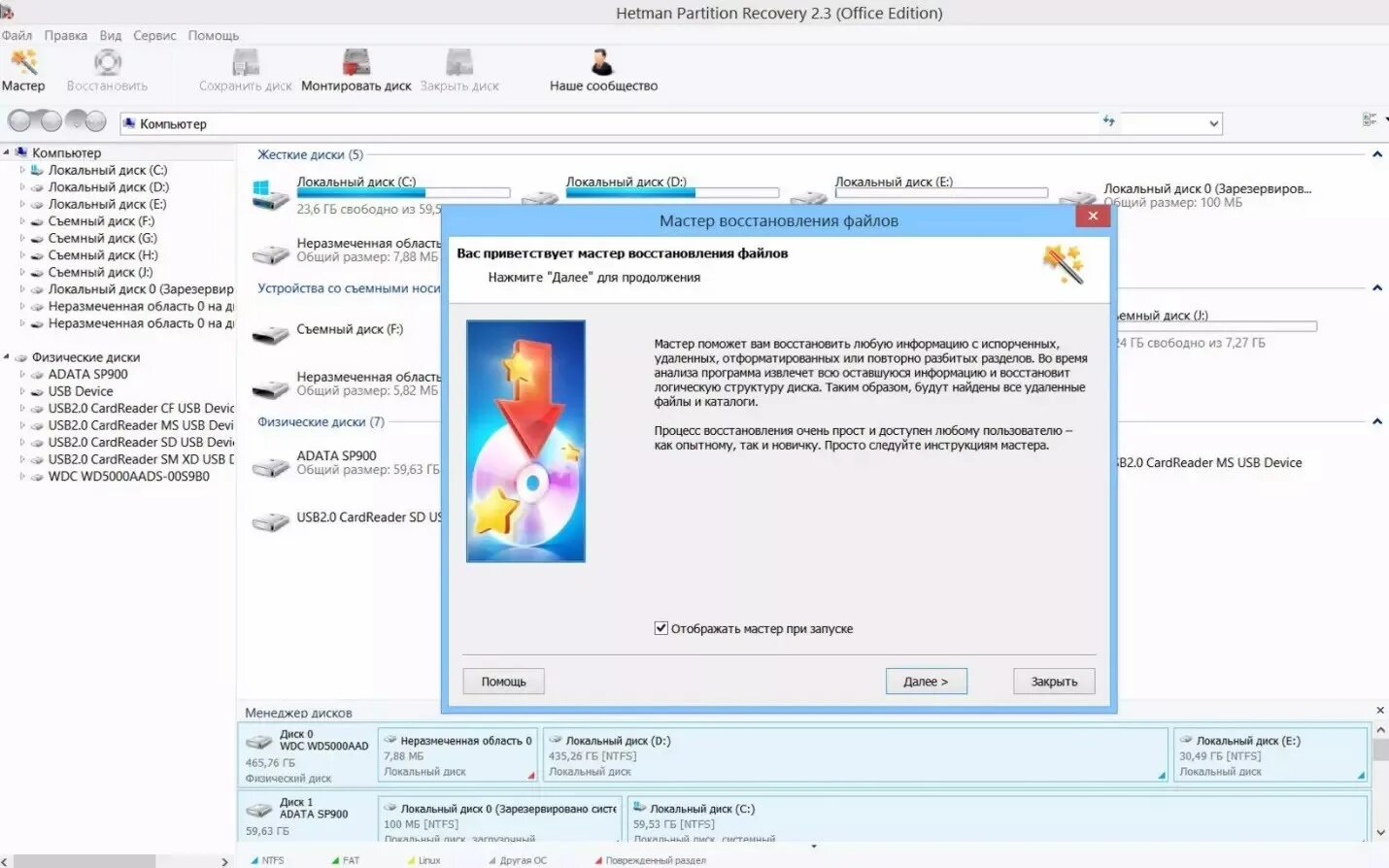The height and width of the screenshot is (868, 1389).
Task: Open the search dropdown next to address bar
Action: [x=1213, y=123]
